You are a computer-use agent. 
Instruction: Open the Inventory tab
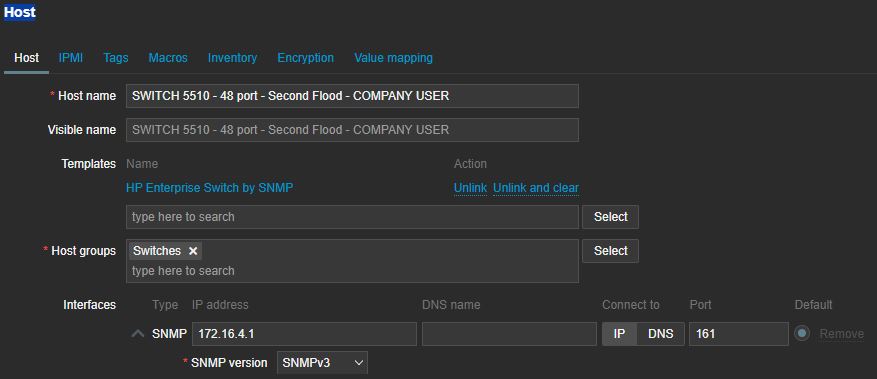pyautogui.click(x=232, y=58)
